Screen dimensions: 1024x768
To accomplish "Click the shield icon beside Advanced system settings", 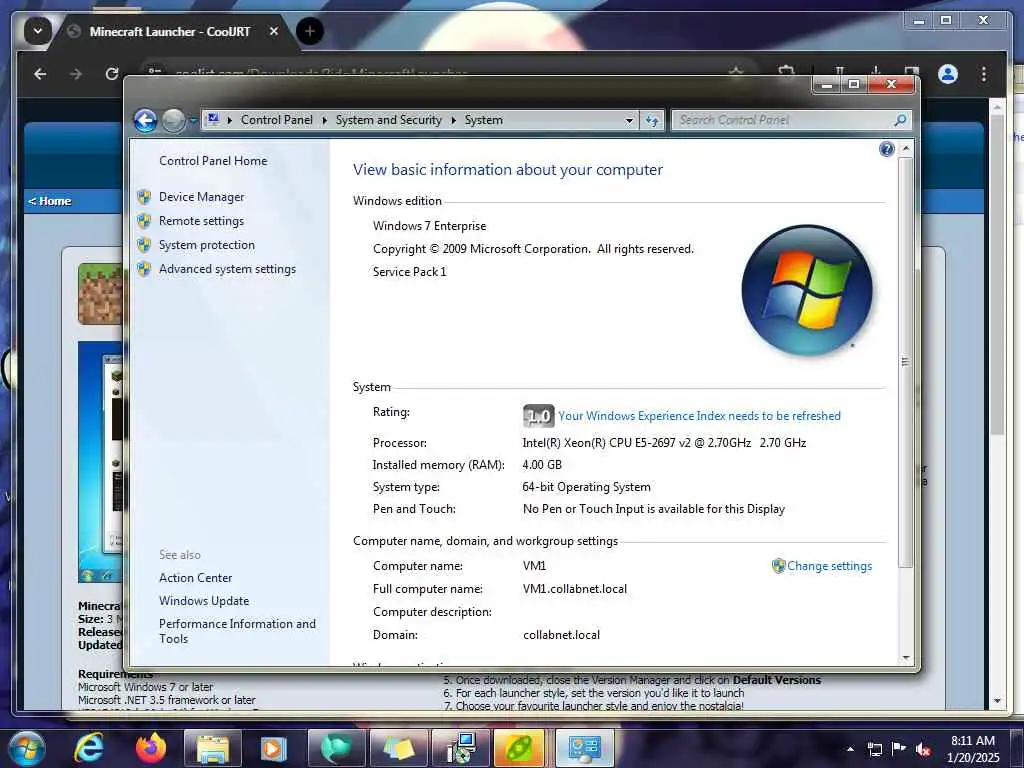I will pyautogui.click(x=144, y=269).
